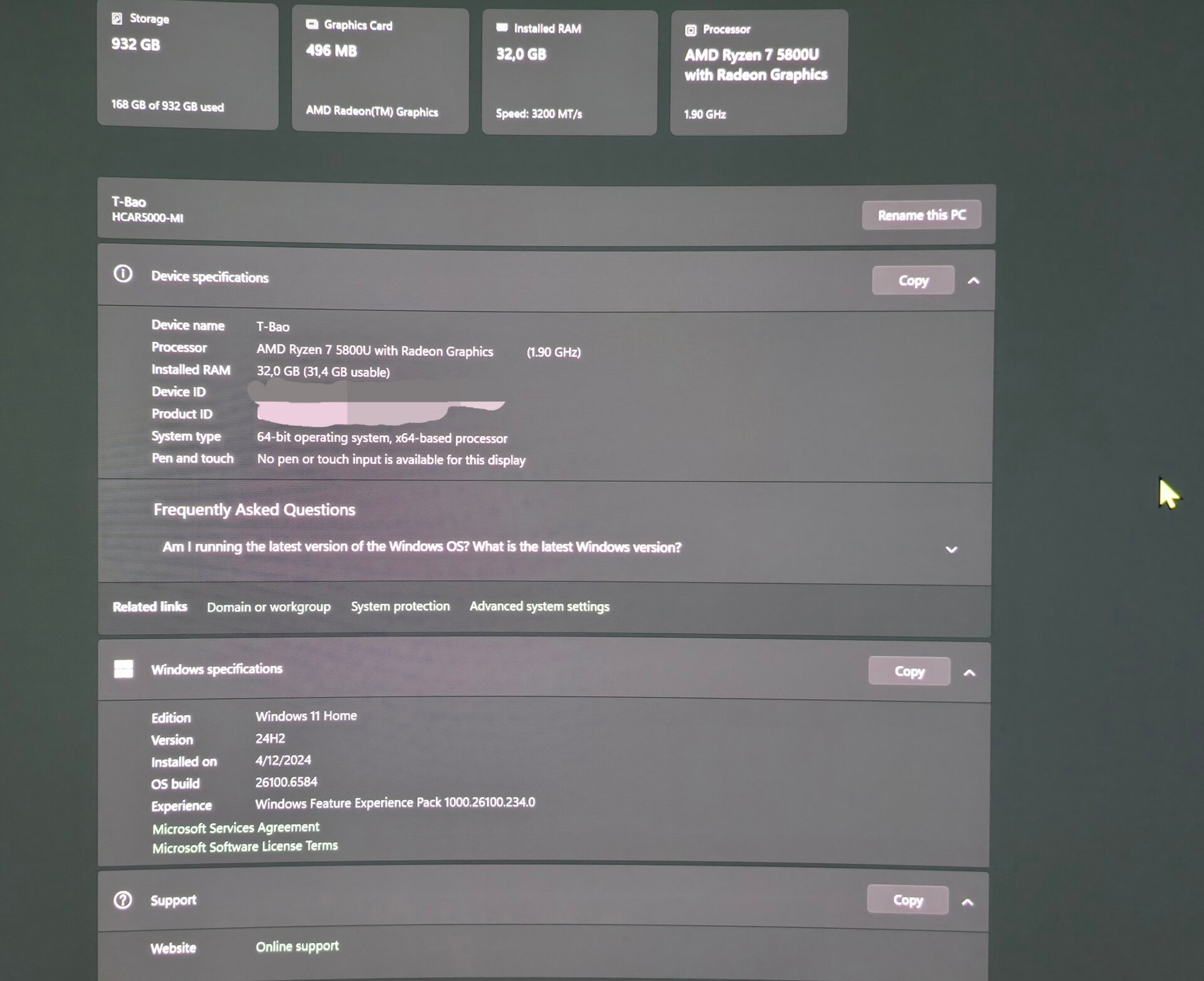Click the Graphics Card icon
The height and width of the screenshot is (981, 1204).
(x=312, y=24)
